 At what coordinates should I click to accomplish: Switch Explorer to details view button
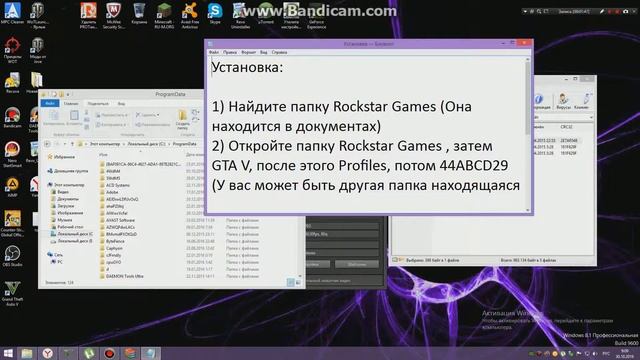(291, 282)
